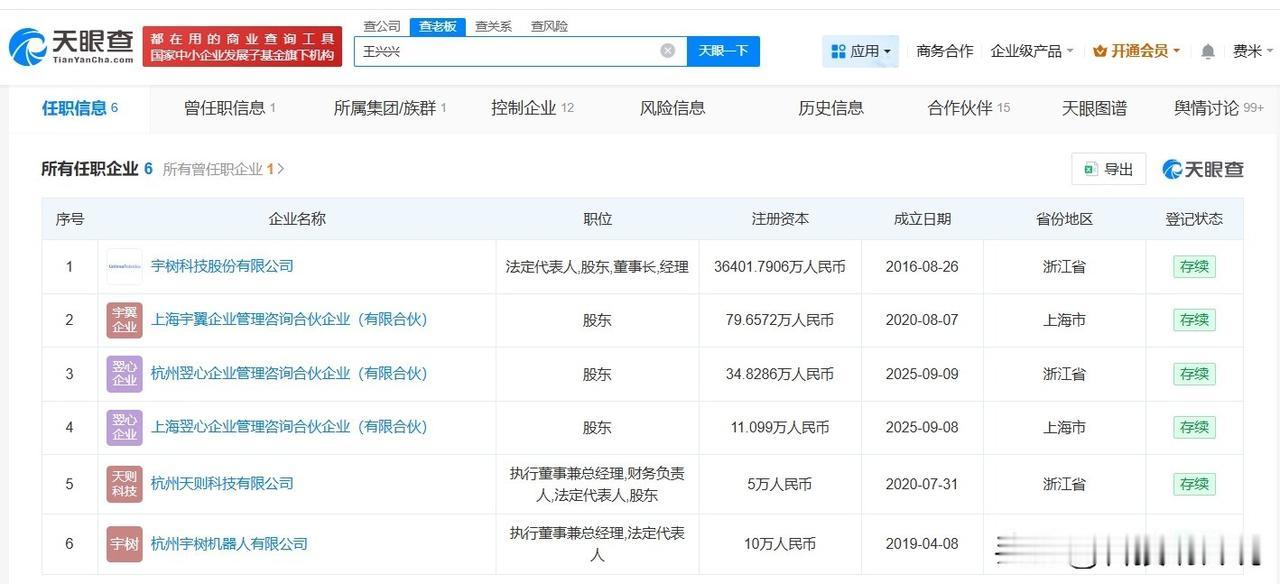Screen dimensions: 1280x584
Task: Switch to the 查公司 search tab
Action: [x=381, y=26]
